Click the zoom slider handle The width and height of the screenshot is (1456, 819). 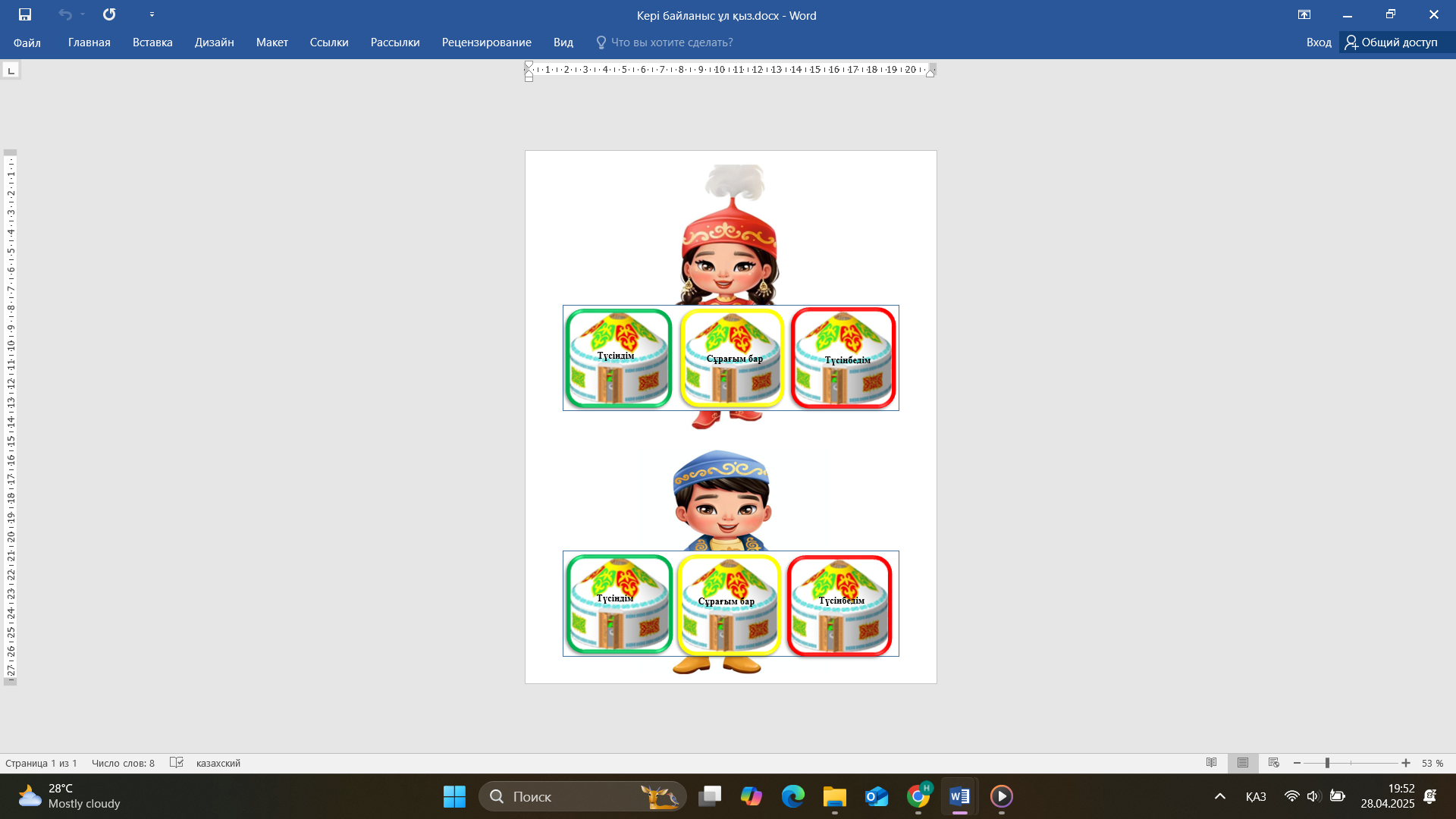pos(1327,763)
